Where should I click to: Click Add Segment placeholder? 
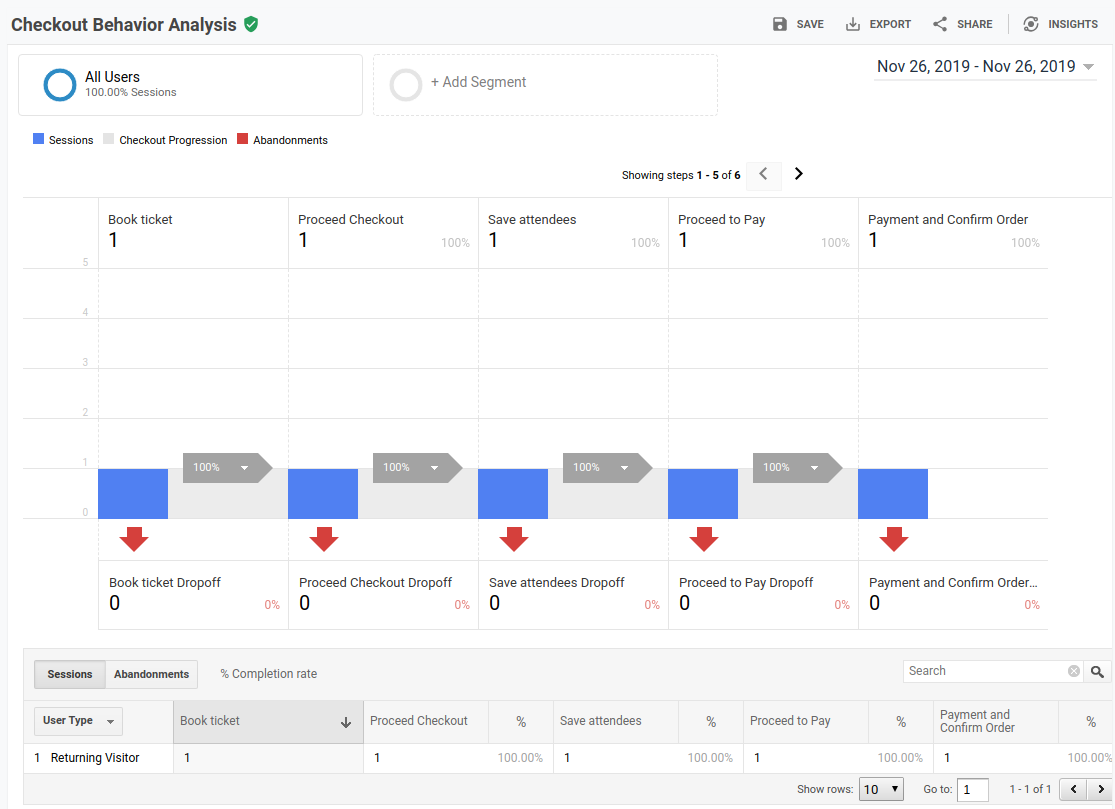pyautogui.click(x=545, y=84)
